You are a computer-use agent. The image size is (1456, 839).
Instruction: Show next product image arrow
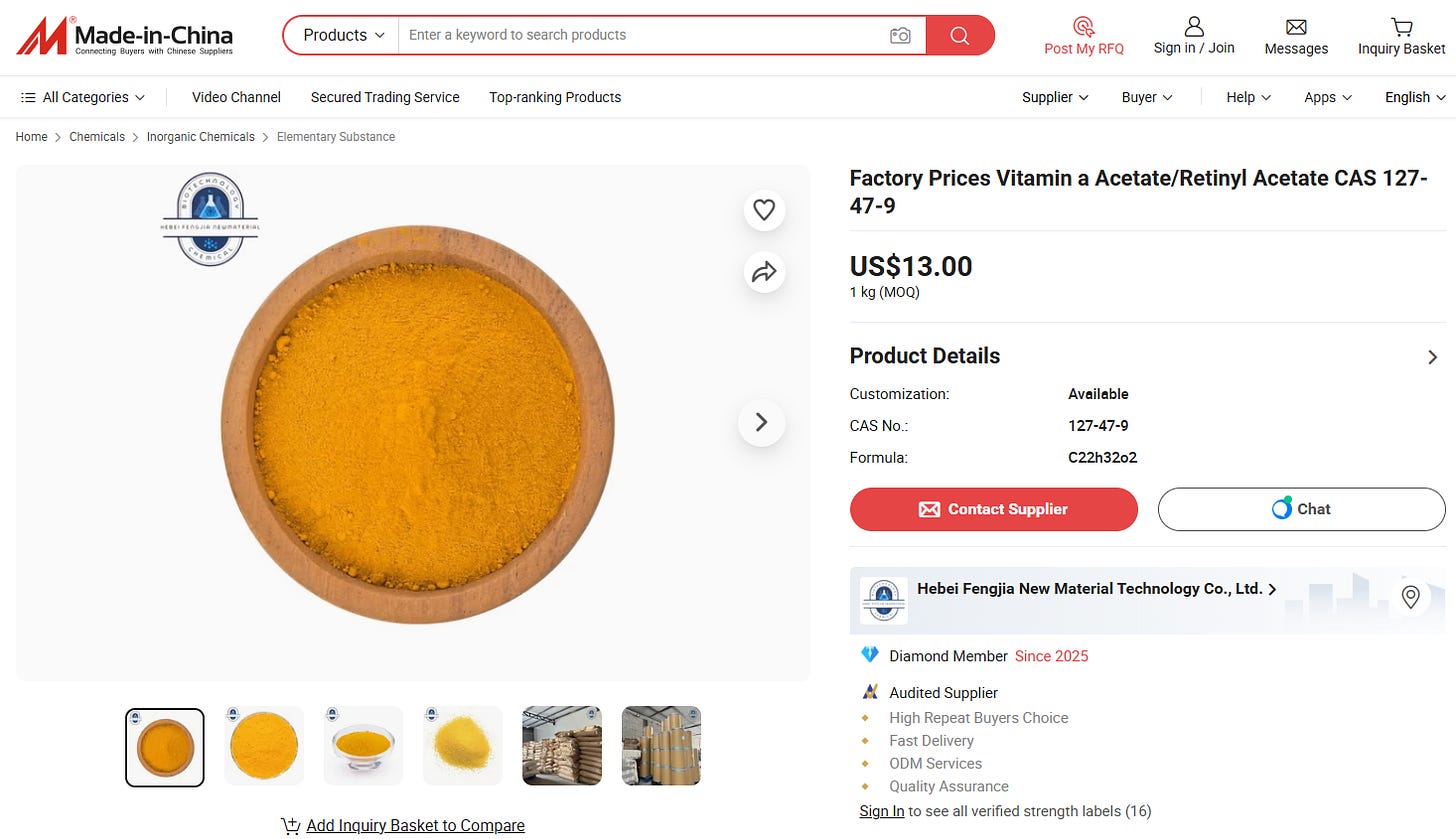pyautogui.click(x=761, y=422)
